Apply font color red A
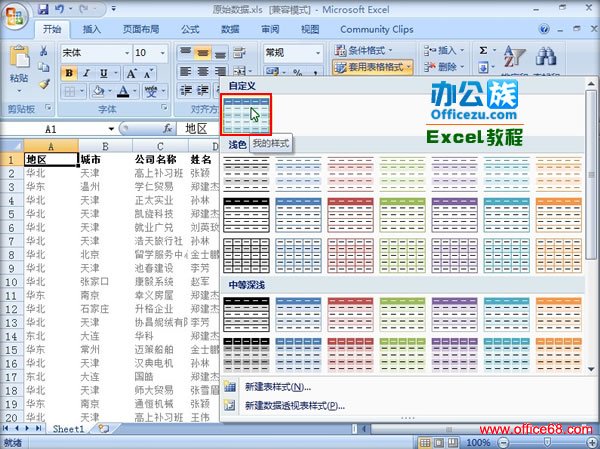600x449 pixels. 123,91
